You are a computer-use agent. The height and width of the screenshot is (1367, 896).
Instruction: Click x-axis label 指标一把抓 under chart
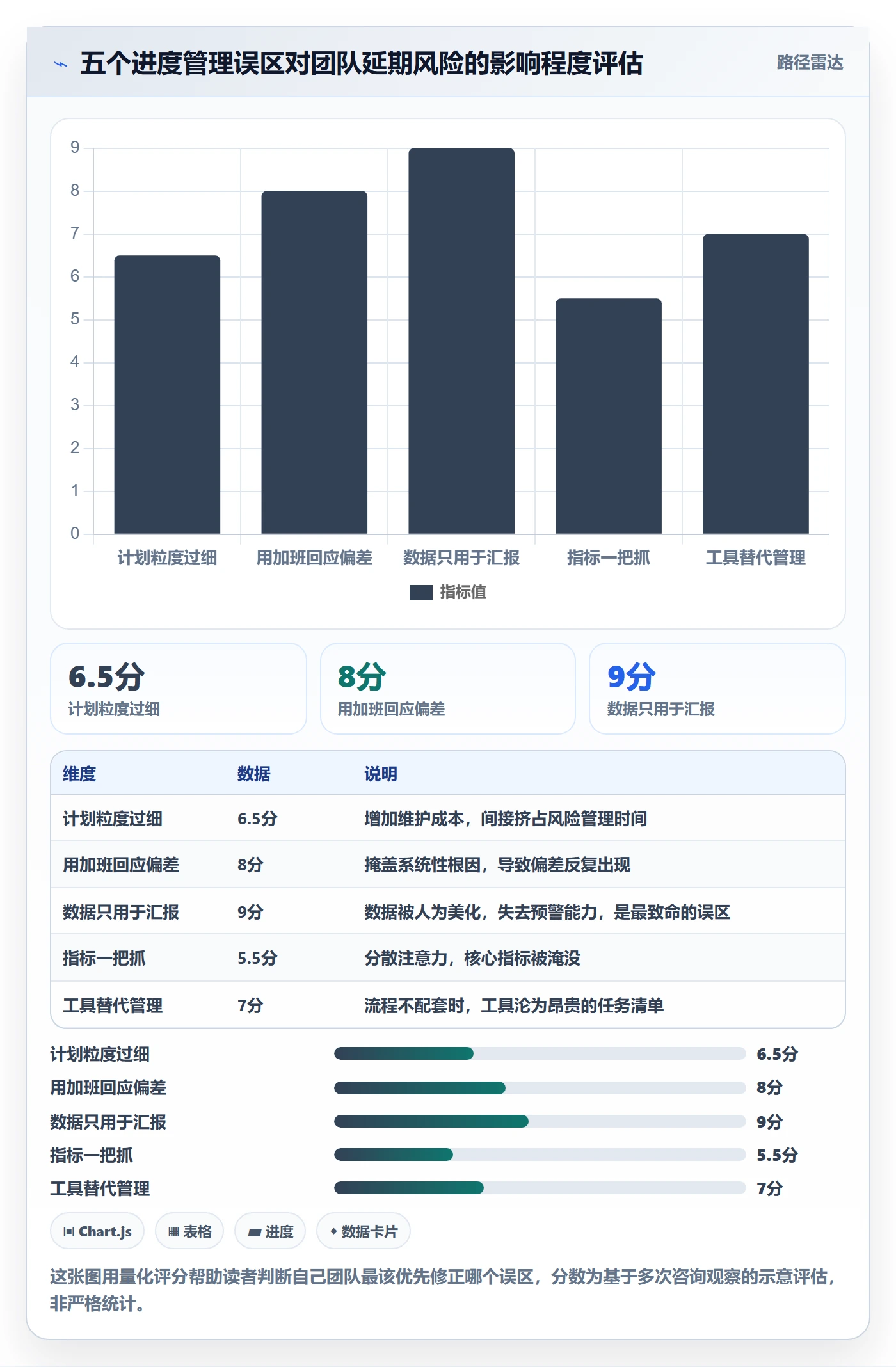(609, 558)
